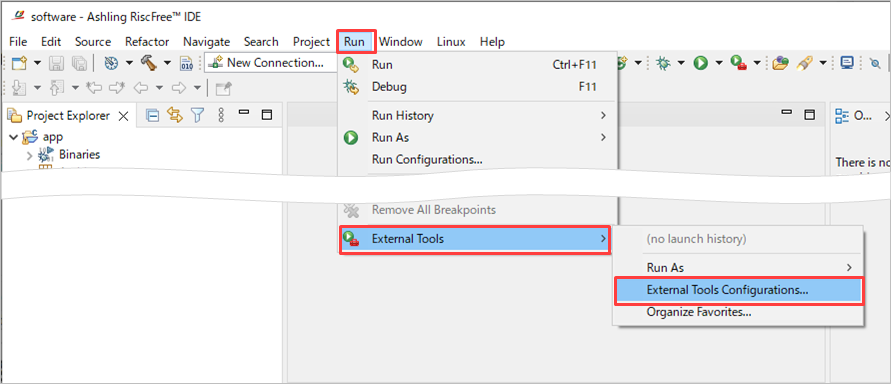The width and height of the screenshot is (891, 384).
Task: Toggle Link with Editor in Project Explorer
Action: (x=174, y=116)
